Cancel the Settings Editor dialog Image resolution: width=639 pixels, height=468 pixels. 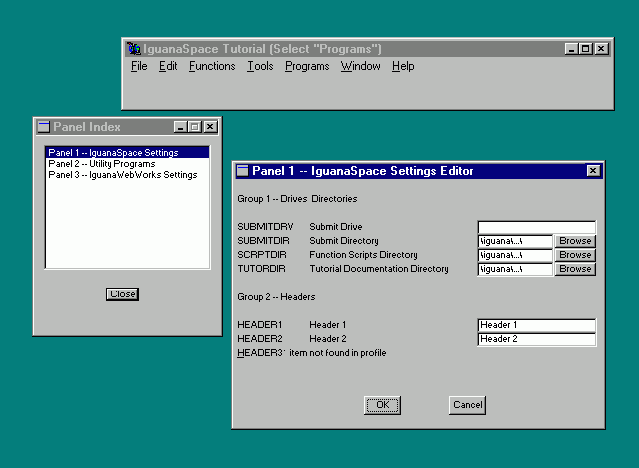467,405
